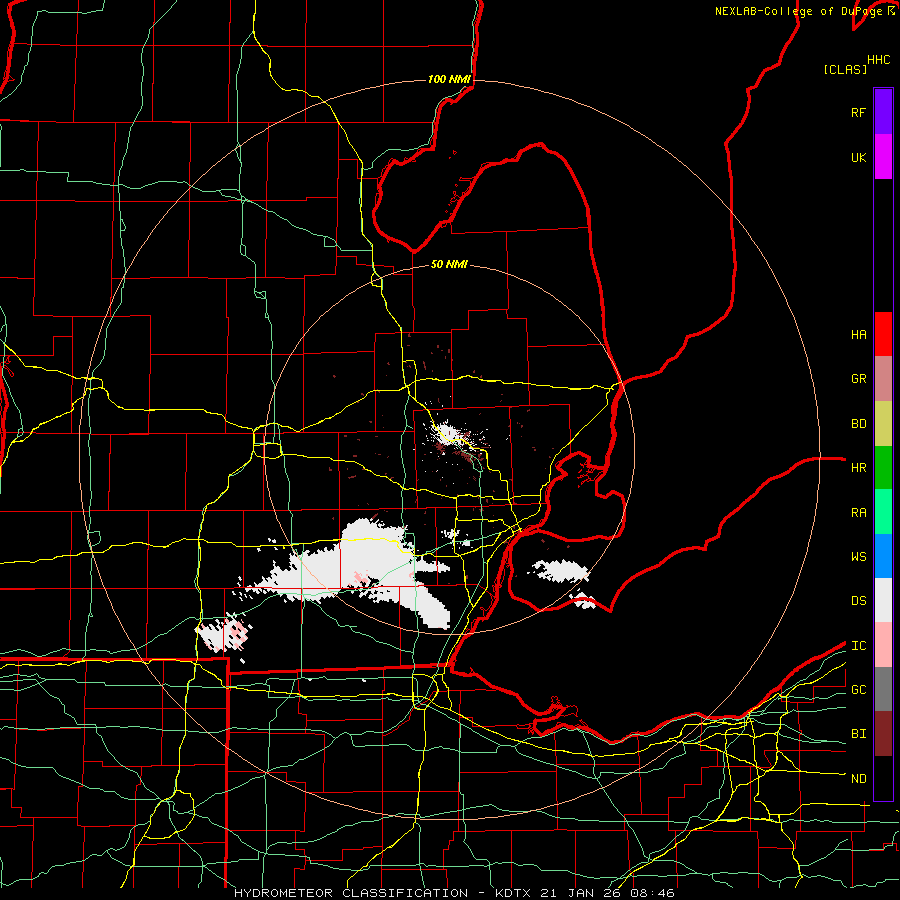Screen dimensions: 900x900
Task: Click the RA legend label
Action: [858, 513]
